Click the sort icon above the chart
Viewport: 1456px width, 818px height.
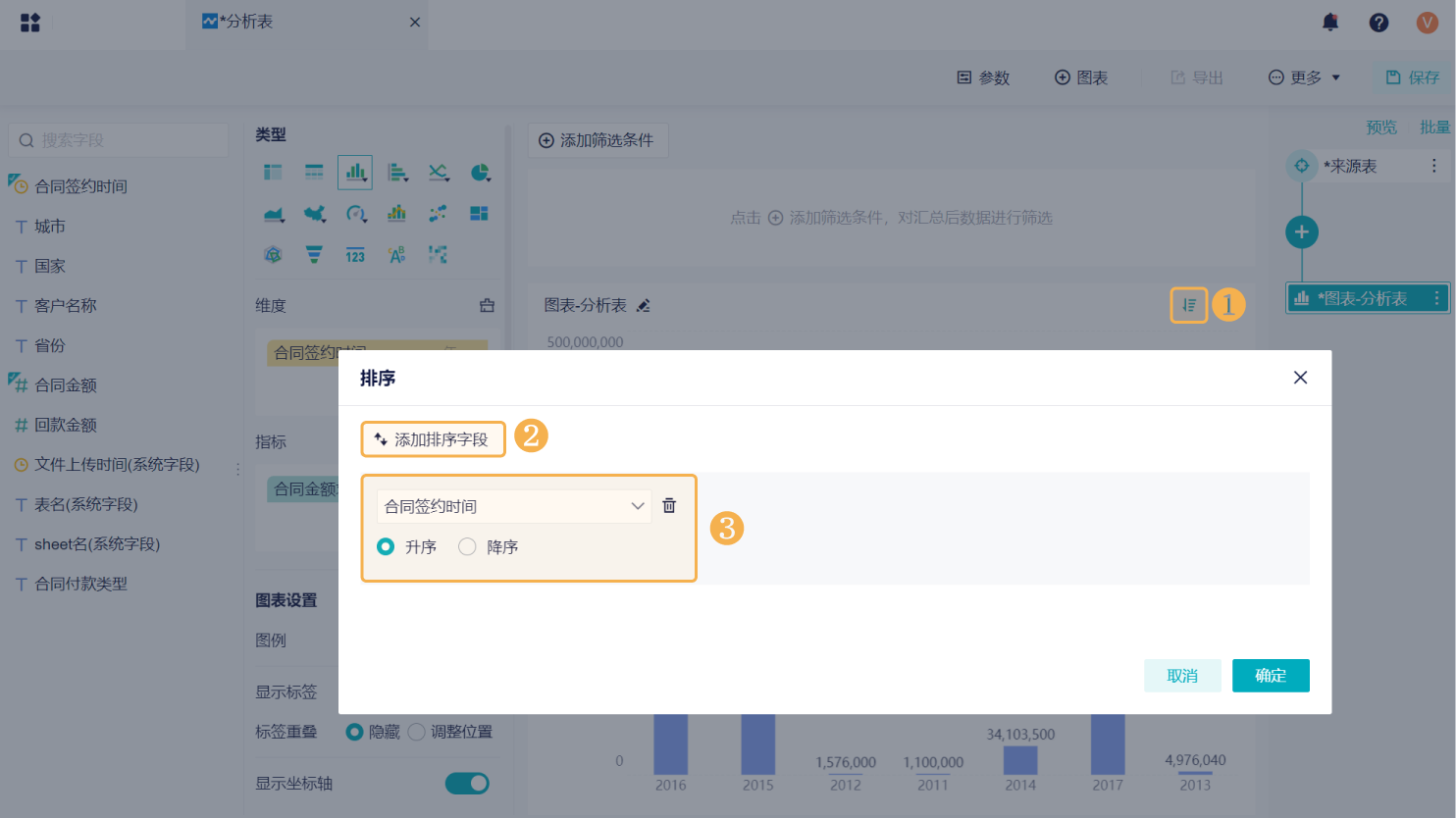point(1188,305)
